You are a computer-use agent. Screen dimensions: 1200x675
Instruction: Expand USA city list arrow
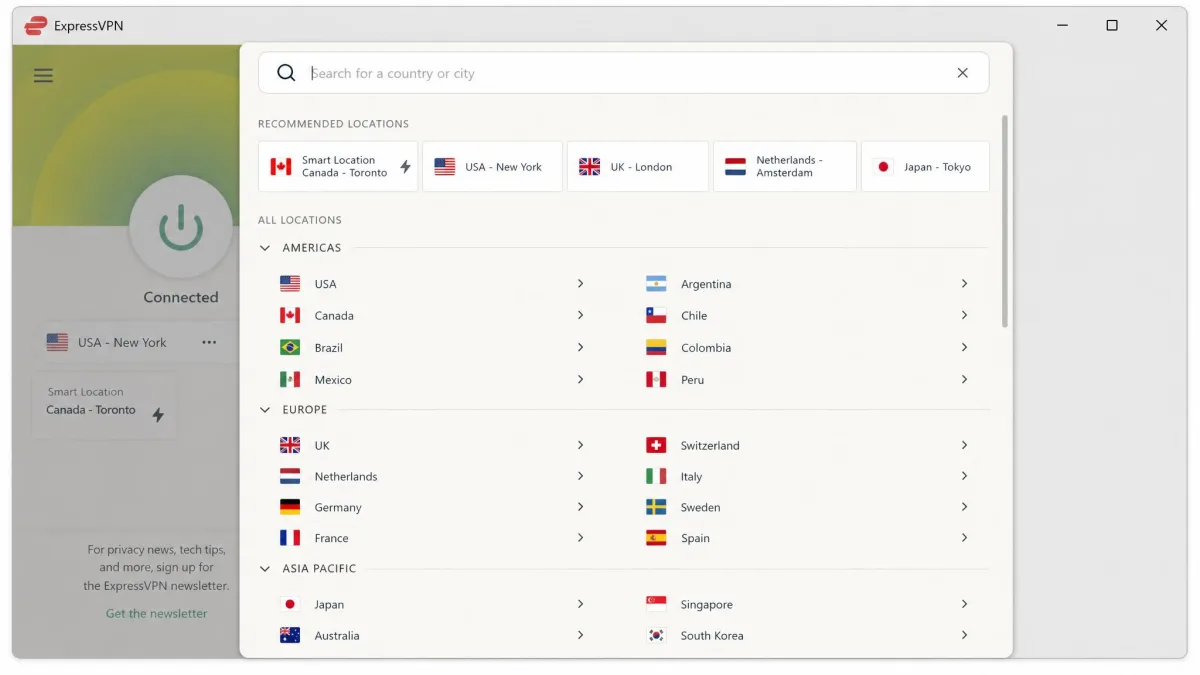[580, 284]
